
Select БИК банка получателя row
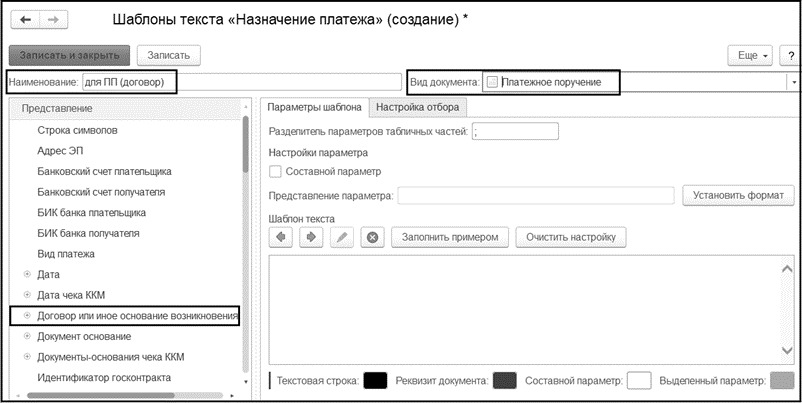(x=126, y=233)
